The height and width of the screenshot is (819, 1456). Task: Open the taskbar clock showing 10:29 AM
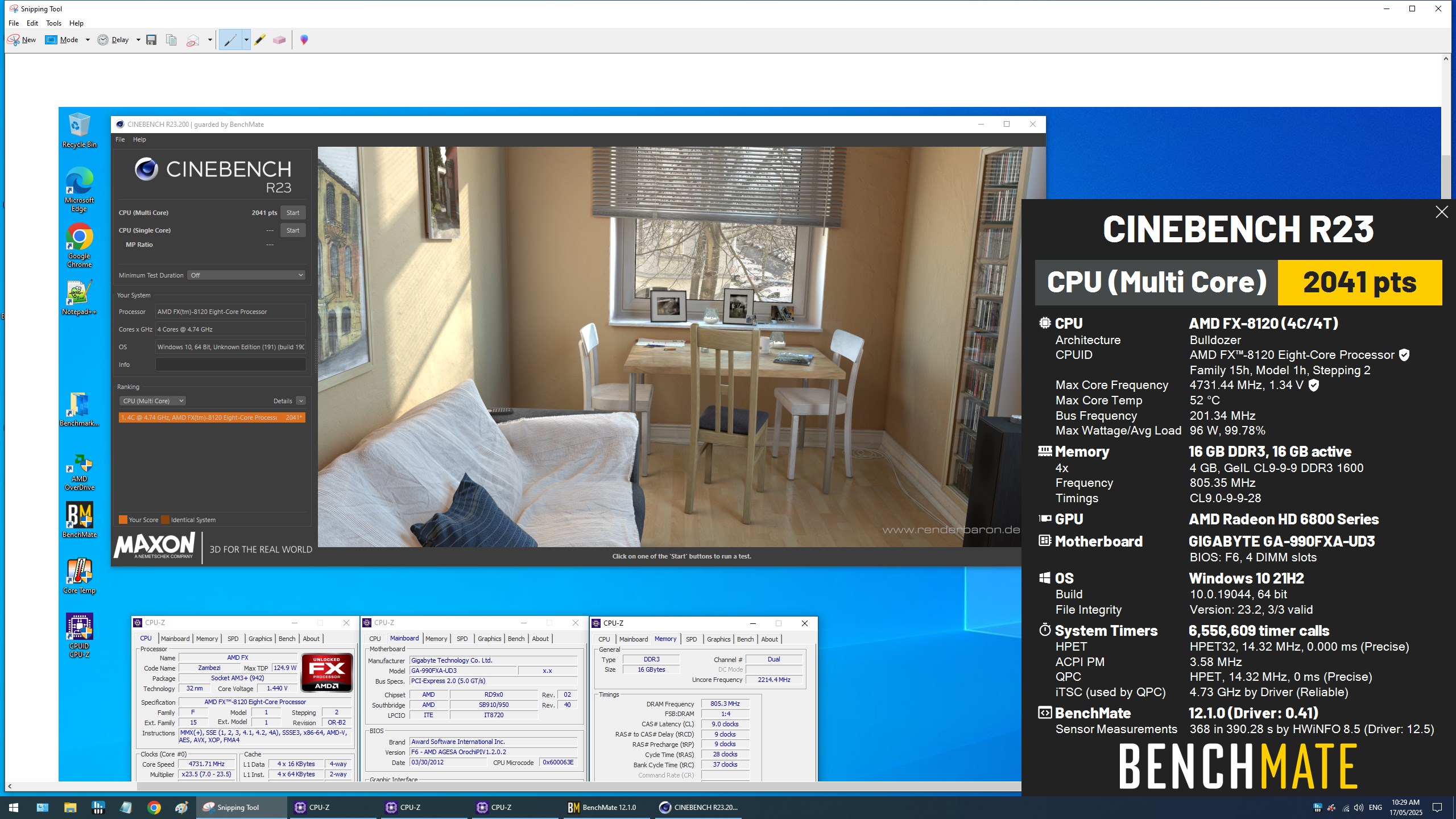(x=1407, y=808)
